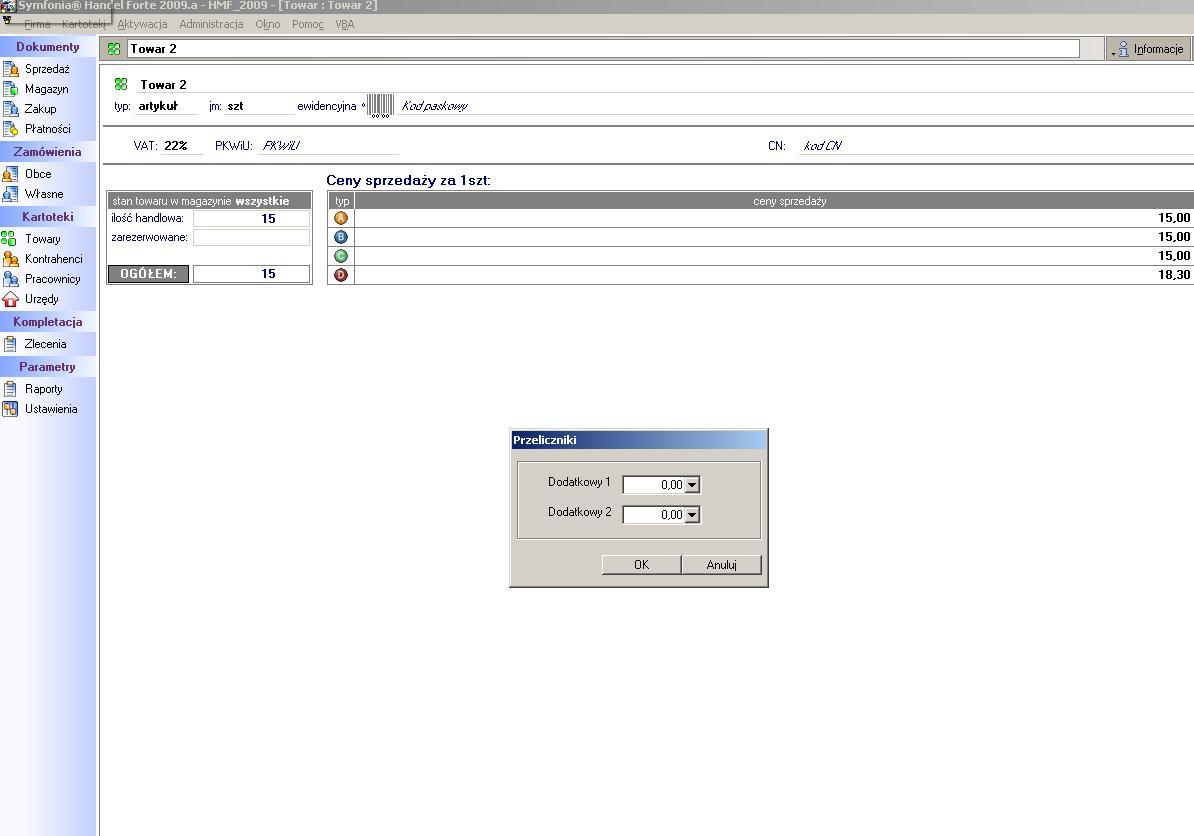The width and height of the screenshot is (1194, 836).
Task: Open Magazyn icon in sidebar
Action: coord(11,89)
